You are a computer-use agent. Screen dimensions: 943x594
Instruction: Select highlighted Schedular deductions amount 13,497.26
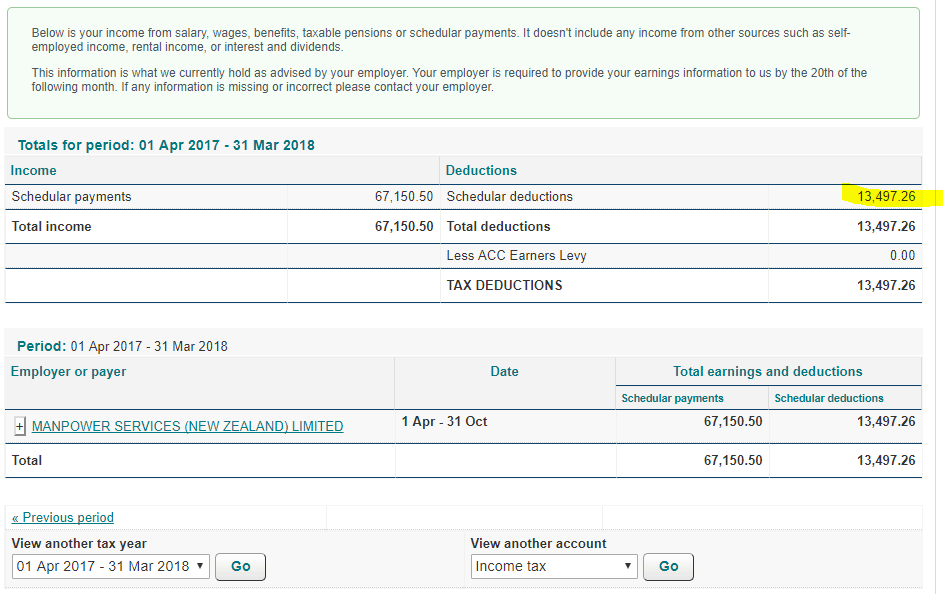tap(886, 197)
